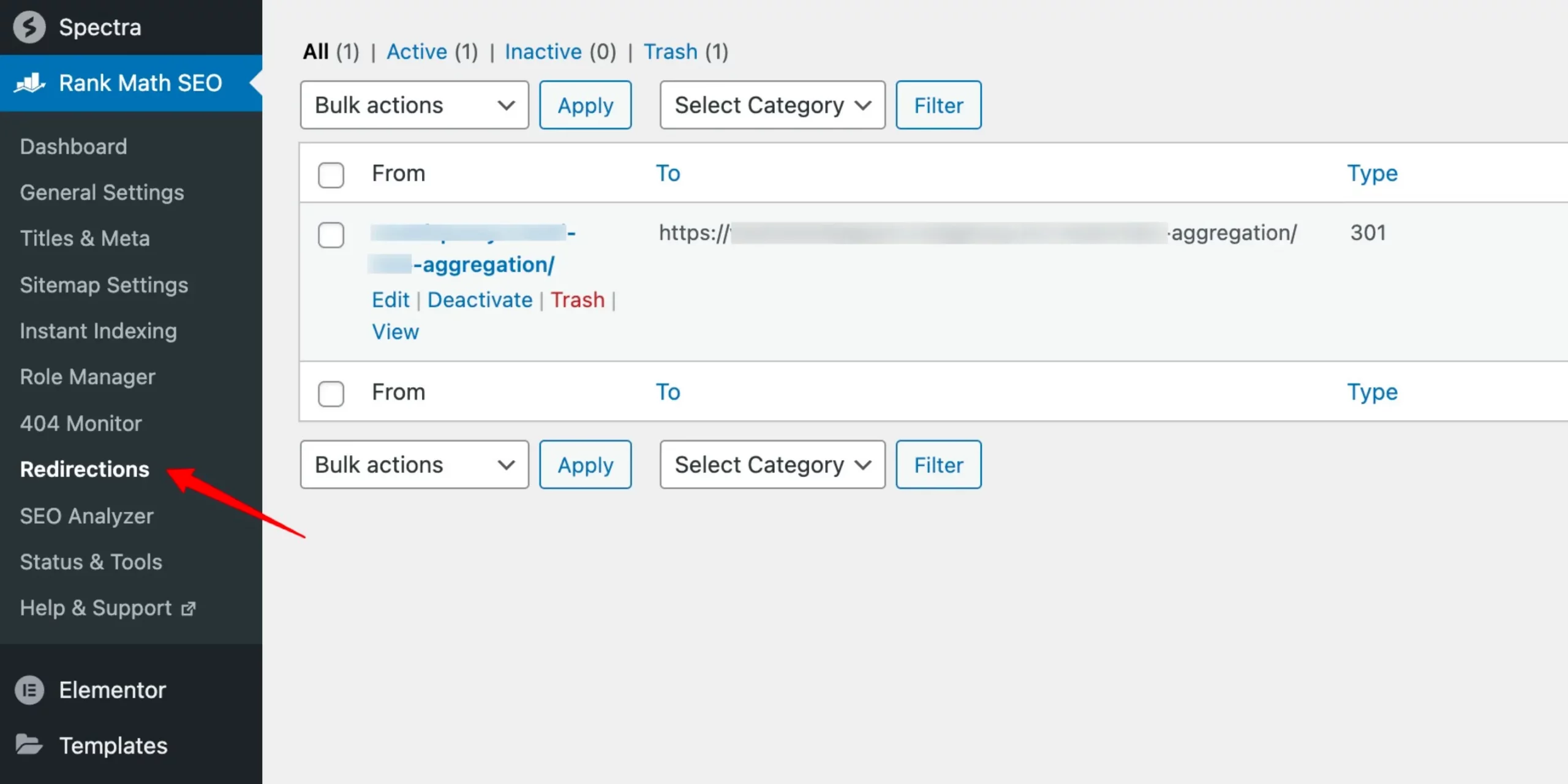Click Edit under the aggregation redirection
This screenshot has width=1568, height=784.
pos(391,300)
